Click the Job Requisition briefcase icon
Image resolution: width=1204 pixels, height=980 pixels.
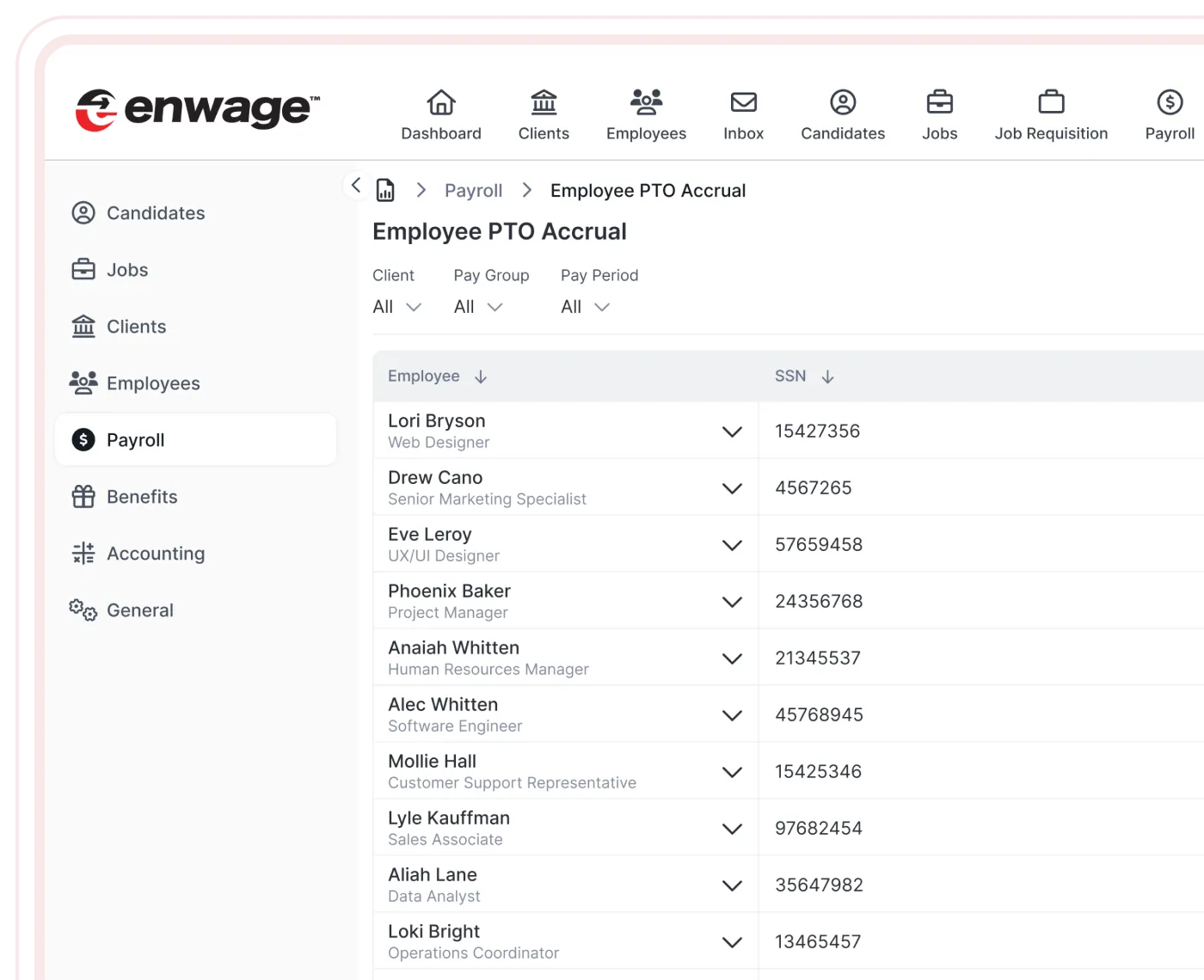pos(1051,102)
